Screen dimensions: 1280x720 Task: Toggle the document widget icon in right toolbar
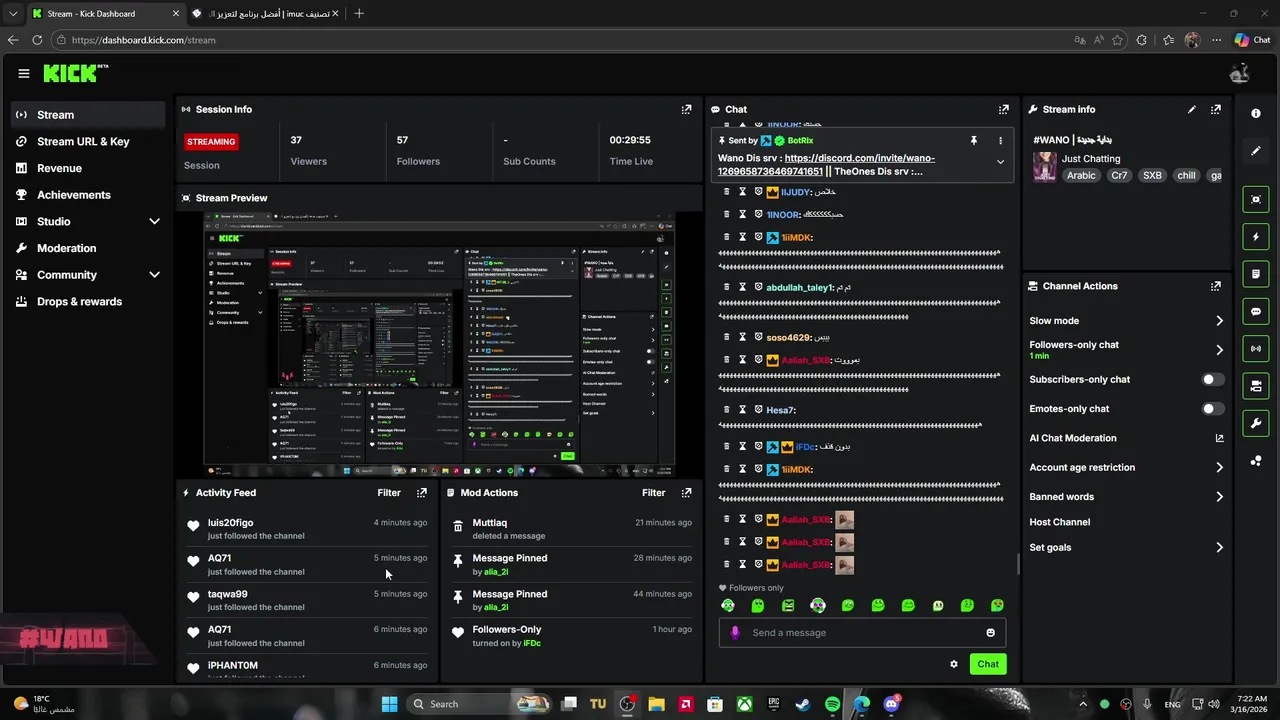click(1256, 273)
